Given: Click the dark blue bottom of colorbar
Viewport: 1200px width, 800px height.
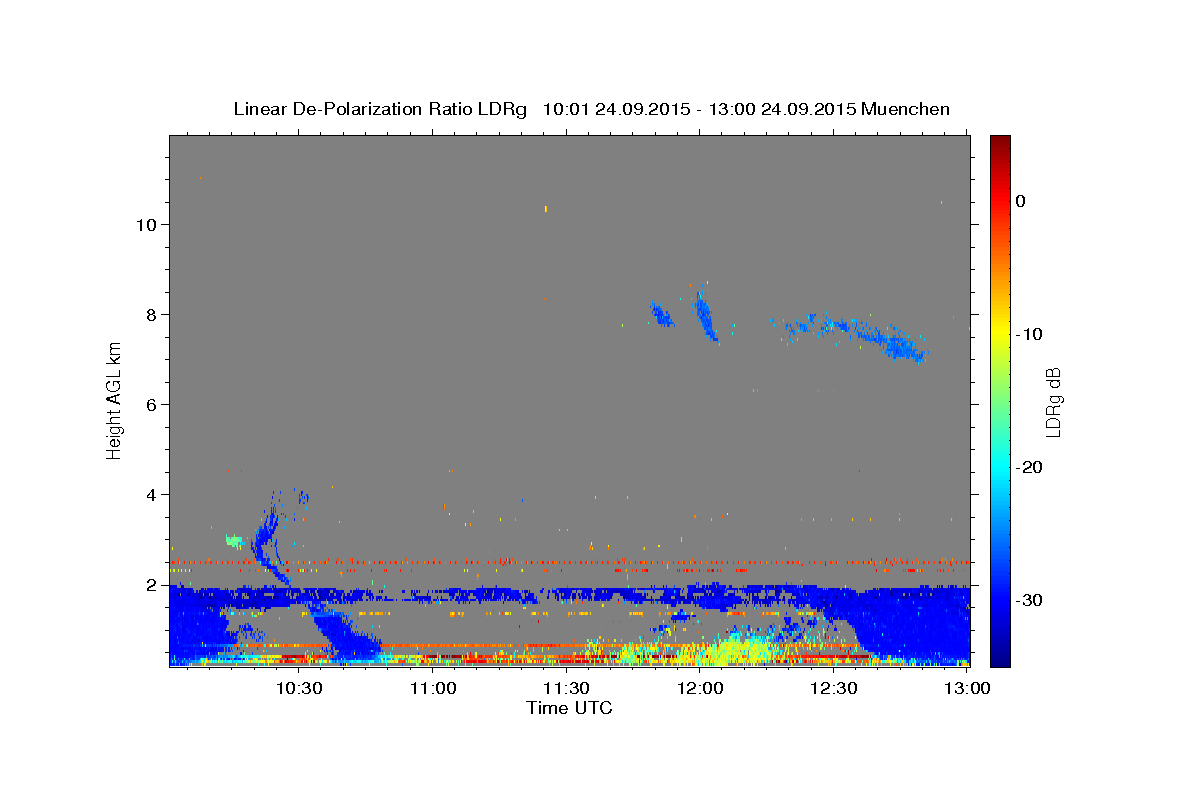Looking at the screenshot, I should 1000,658.
